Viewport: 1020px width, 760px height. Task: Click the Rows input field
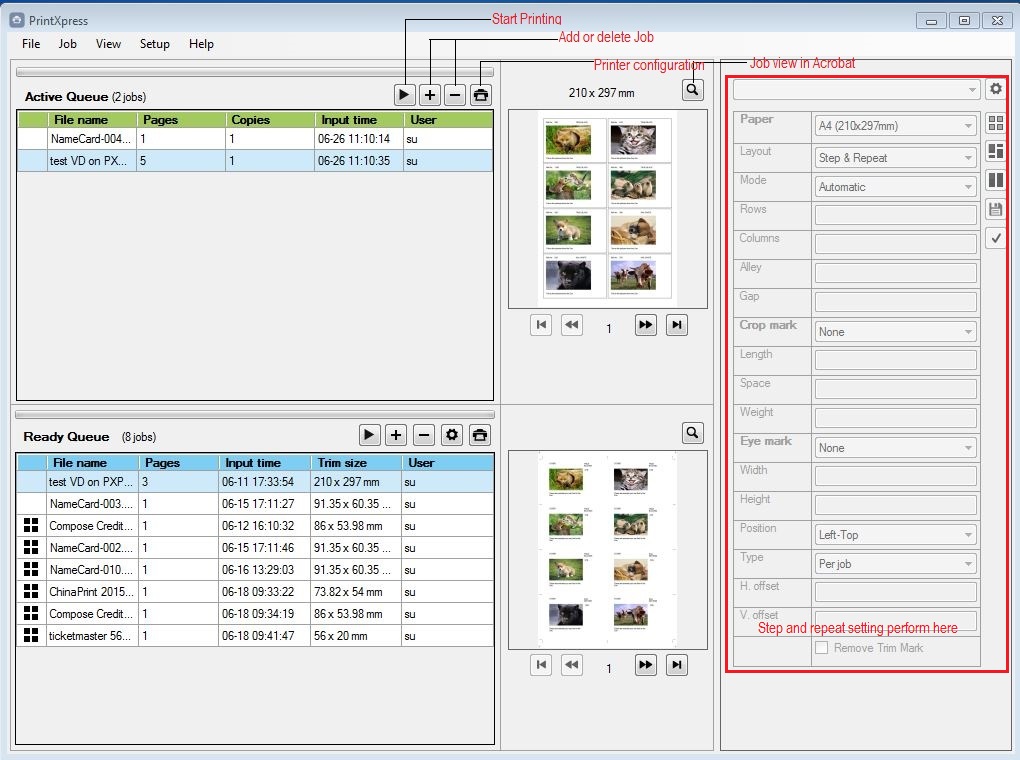click(x=895, y=215)
